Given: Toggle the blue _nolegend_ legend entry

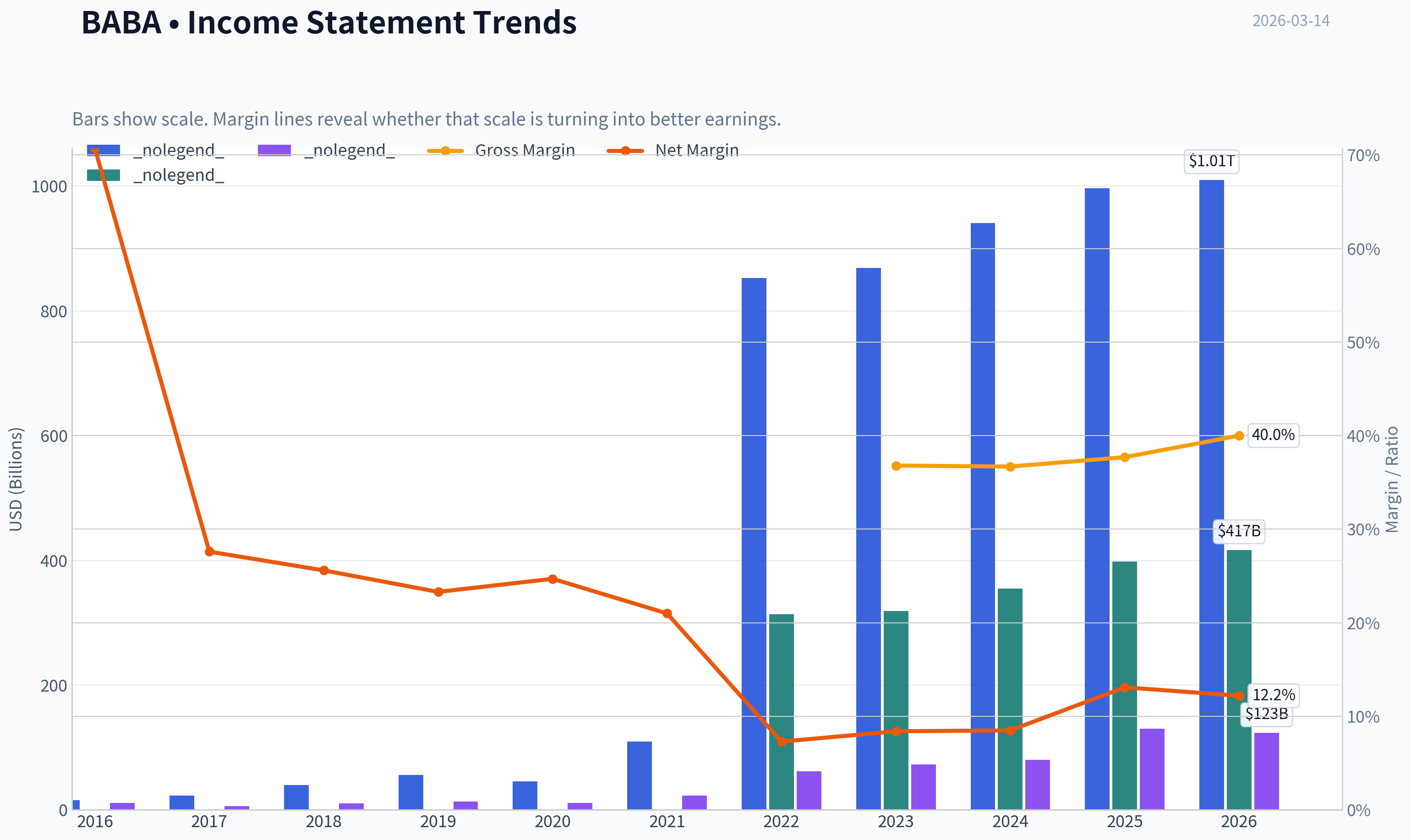Looking at the screenshot, I should tap(156, 150).
